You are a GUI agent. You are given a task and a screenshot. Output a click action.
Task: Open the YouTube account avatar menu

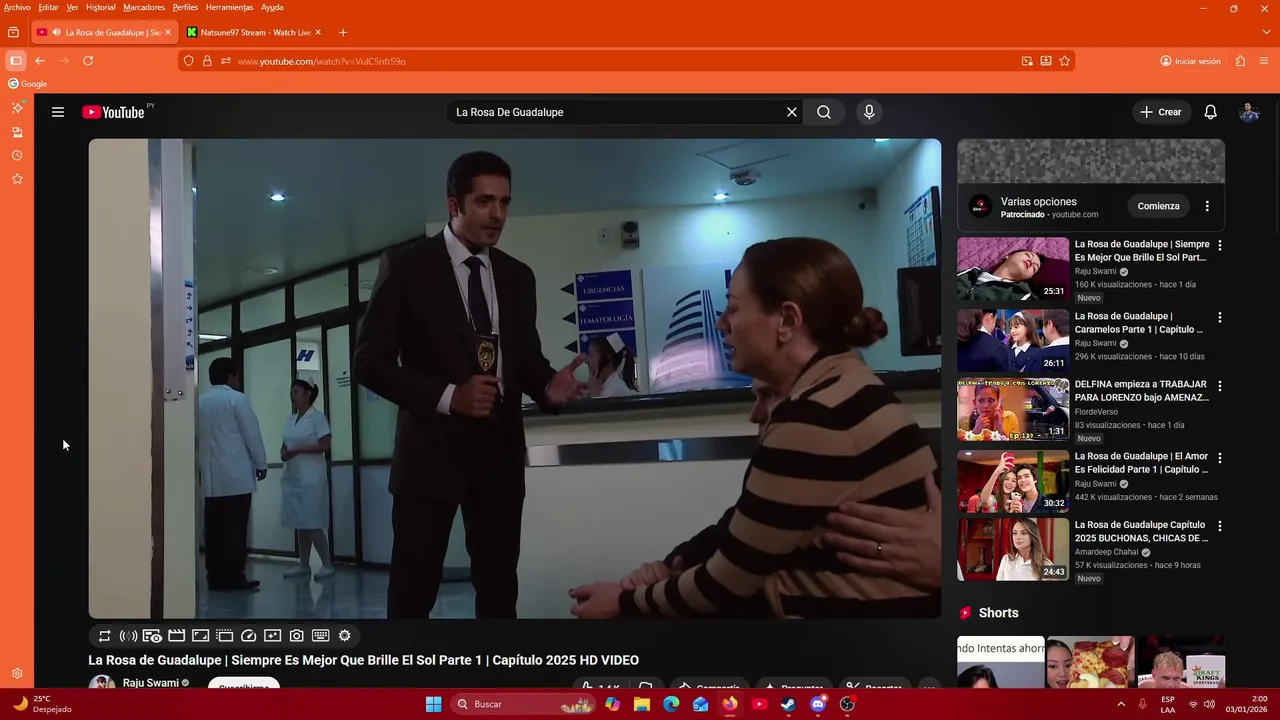(x=1249, y=112)
